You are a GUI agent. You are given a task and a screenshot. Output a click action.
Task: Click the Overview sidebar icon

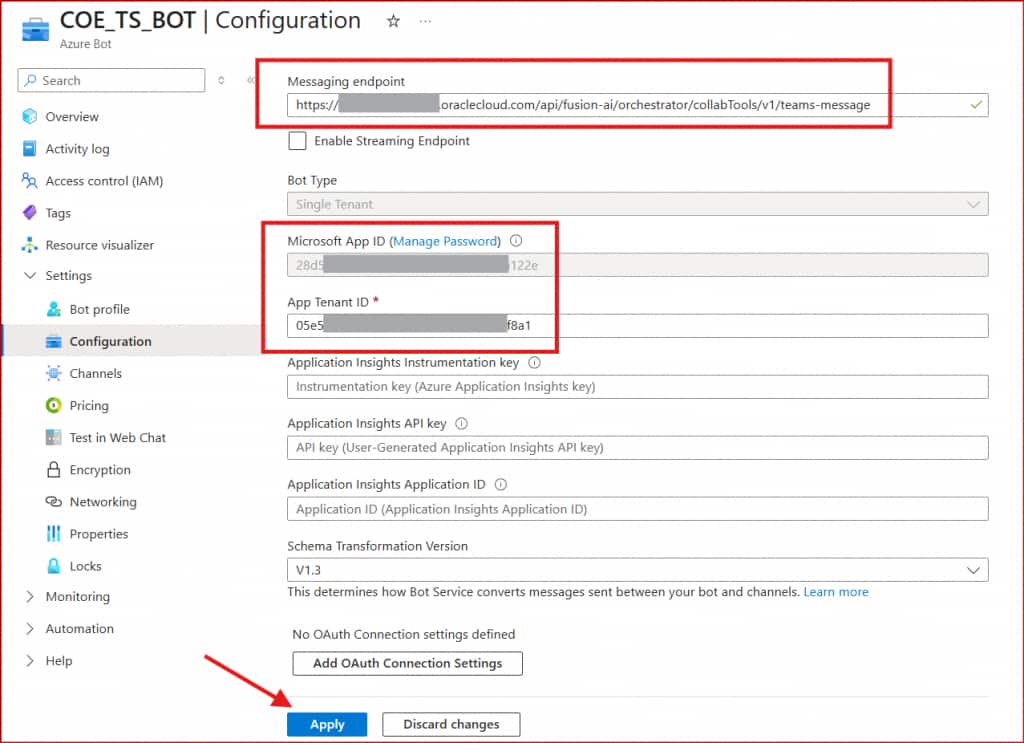click(29, 117)
